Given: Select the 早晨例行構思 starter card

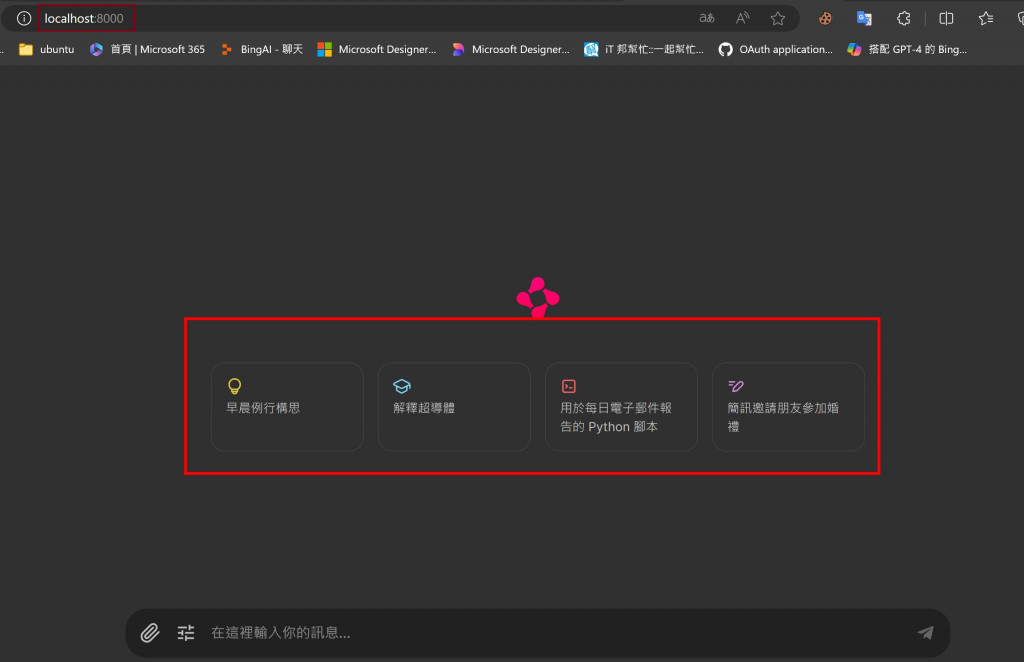Looking at the screenshot, I should click(x=287, y=407).
